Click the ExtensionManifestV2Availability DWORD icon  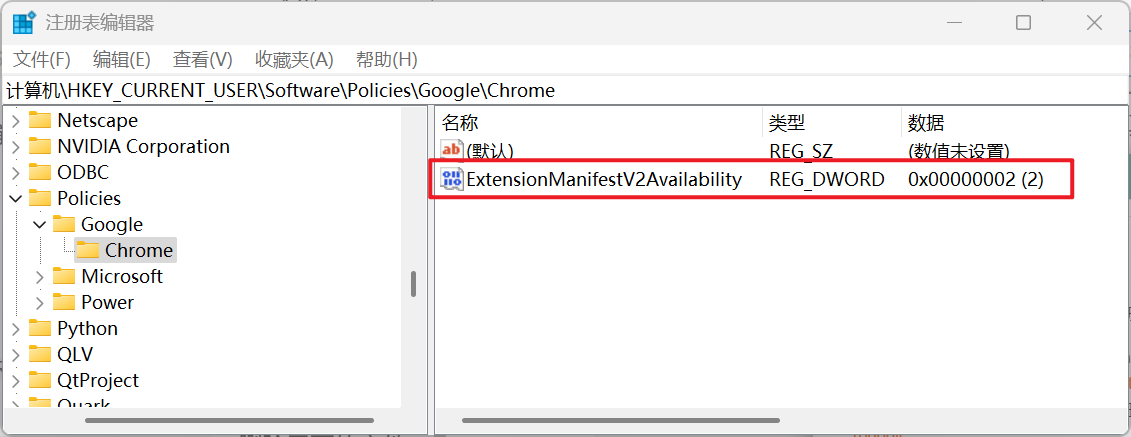tap(452, 179)
